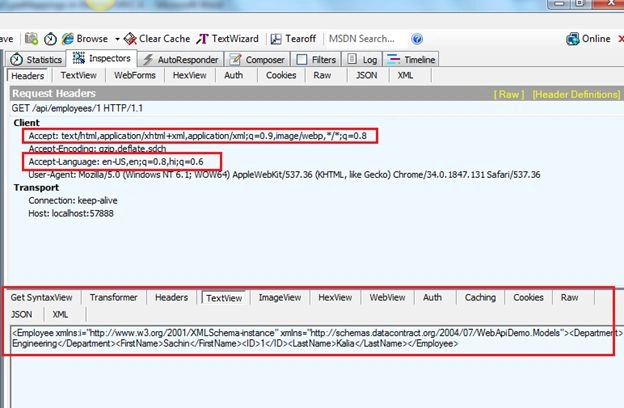Open the response Cookies tab
The width and height of the screenshot is (624, 408).
(528, 297)
